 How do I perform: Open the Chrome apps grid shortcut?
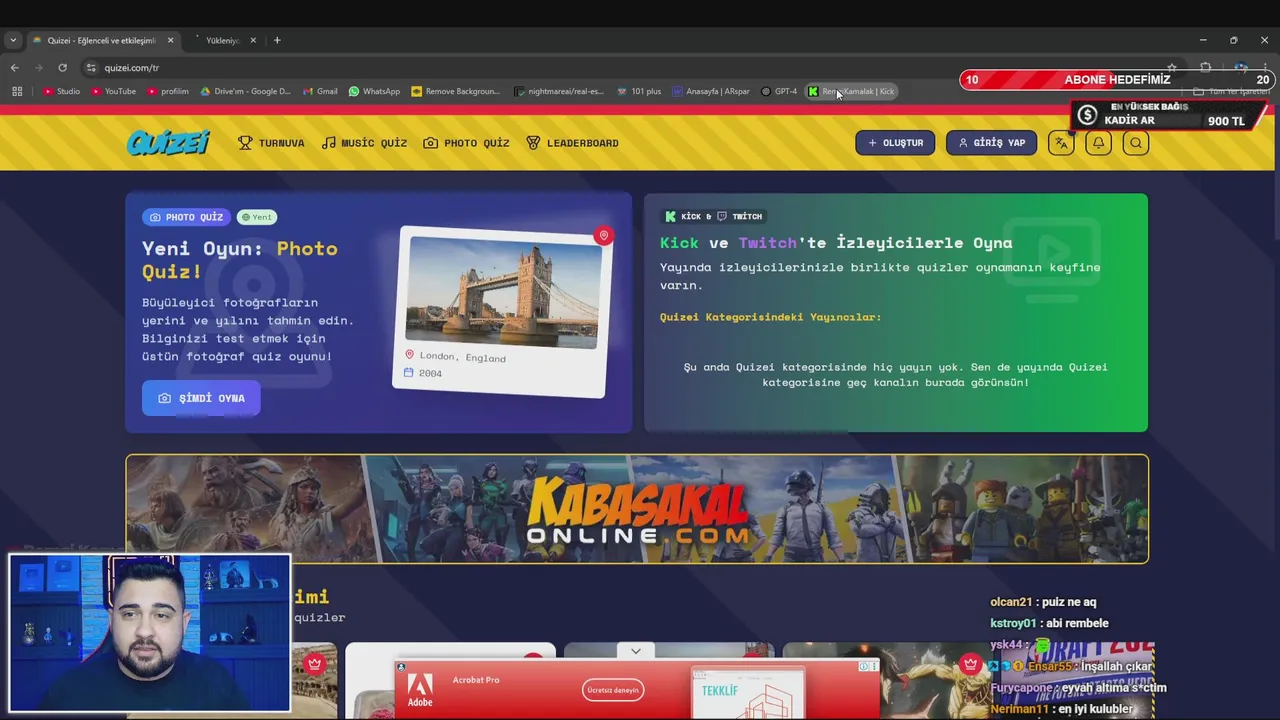tap(17, 91)
